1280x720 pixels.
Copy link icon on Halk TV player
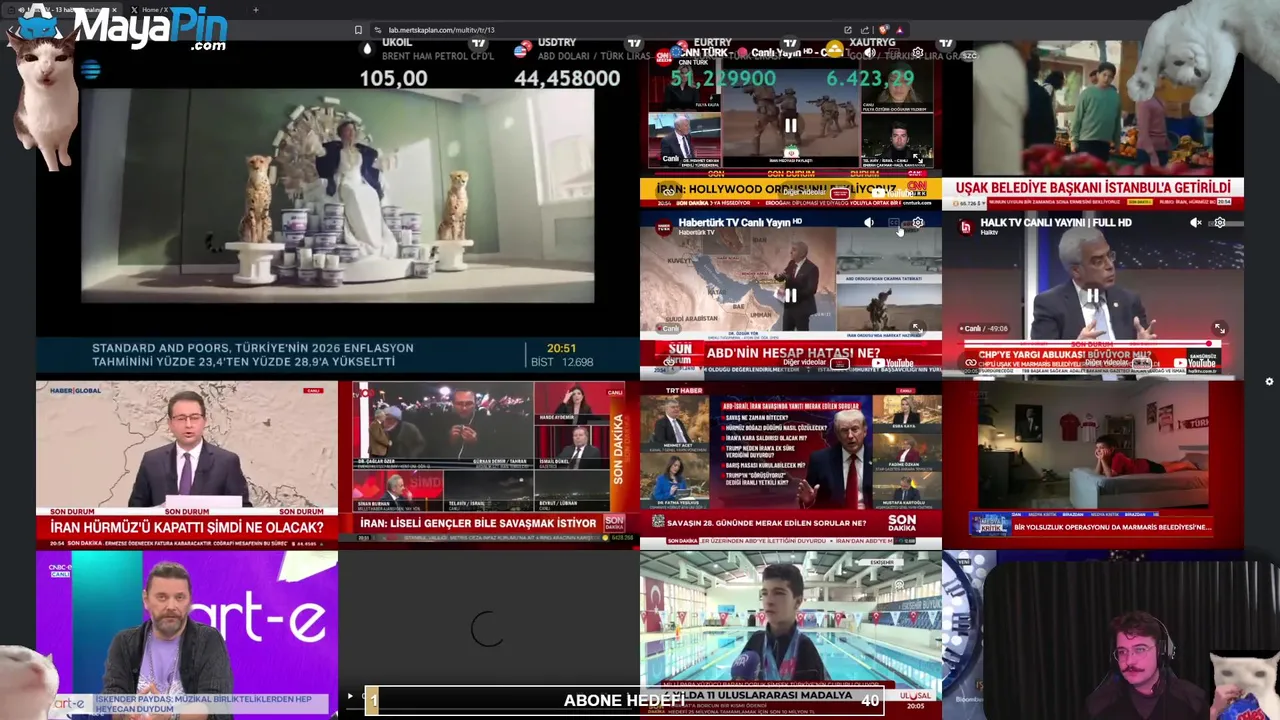coord(970,363)
